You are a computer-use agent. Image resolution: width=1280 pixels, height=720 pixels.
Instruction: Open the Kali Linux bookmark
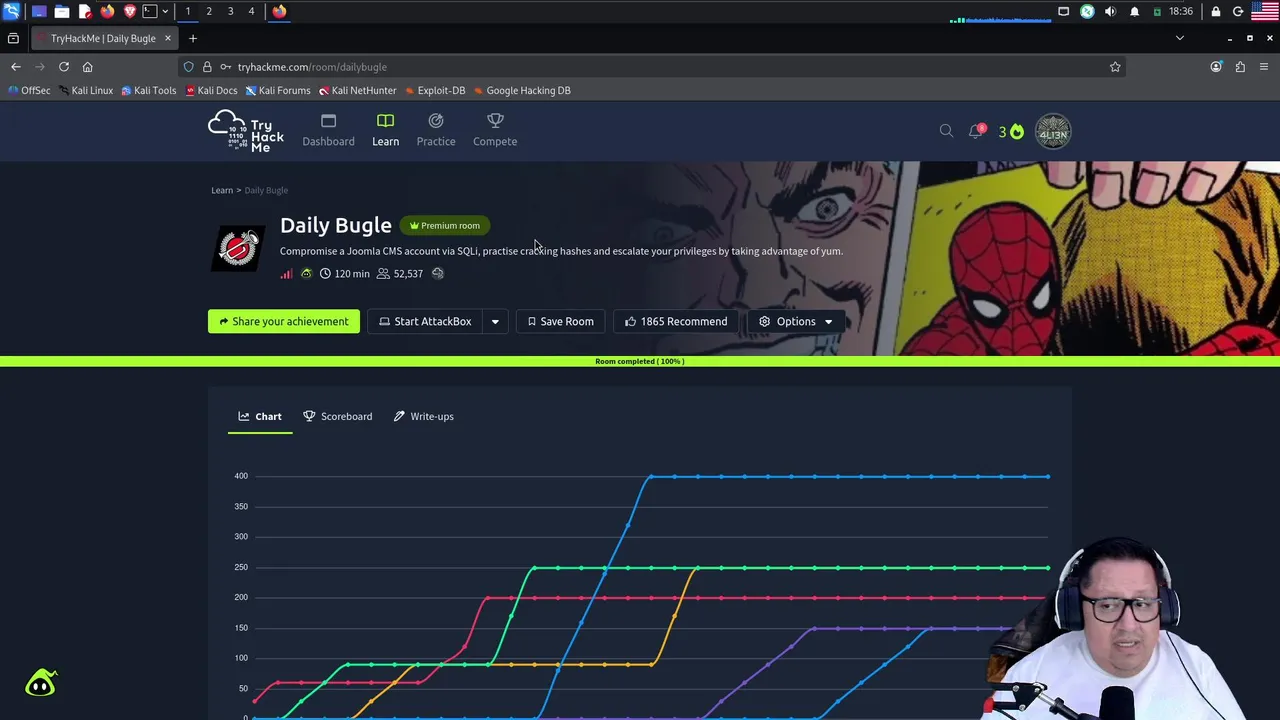click(85, 90)
